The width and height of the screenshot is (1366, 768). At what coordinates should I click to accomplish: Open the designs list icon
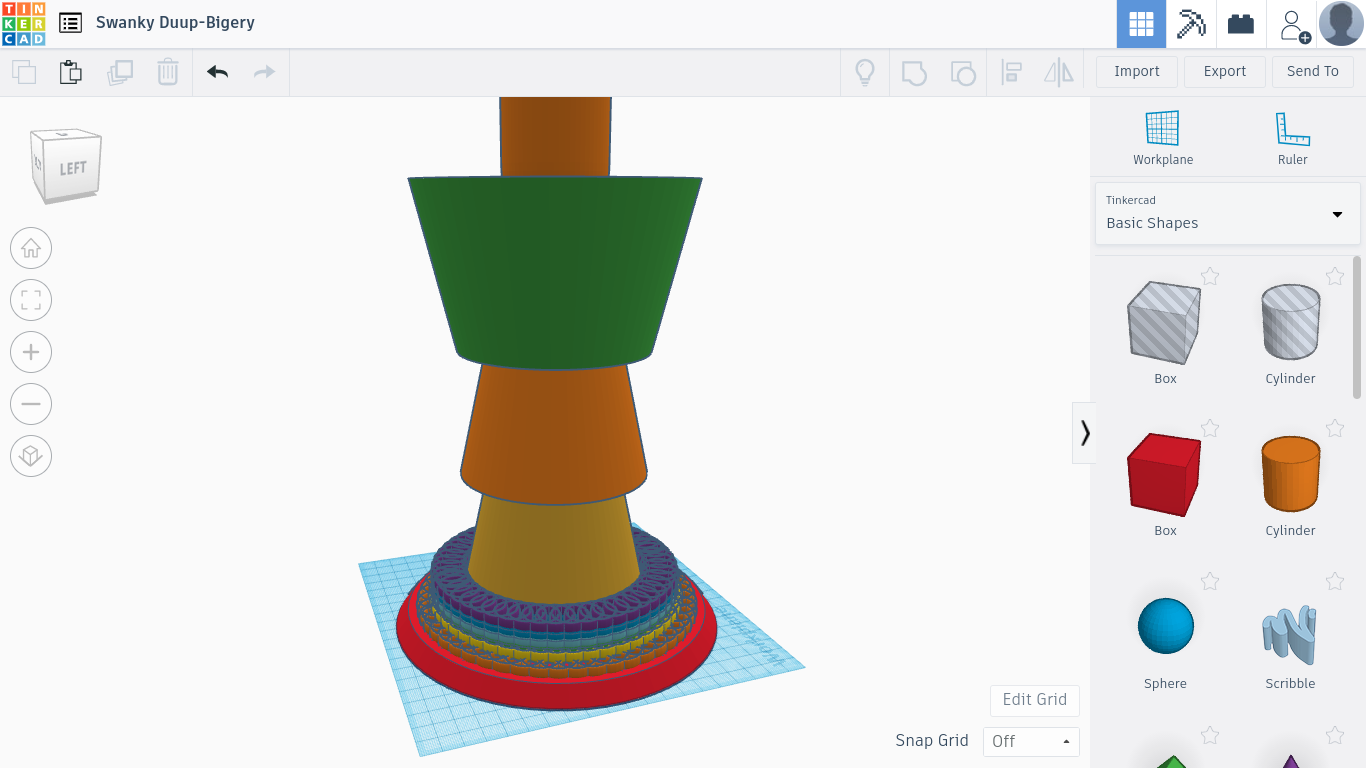[70, 23]
